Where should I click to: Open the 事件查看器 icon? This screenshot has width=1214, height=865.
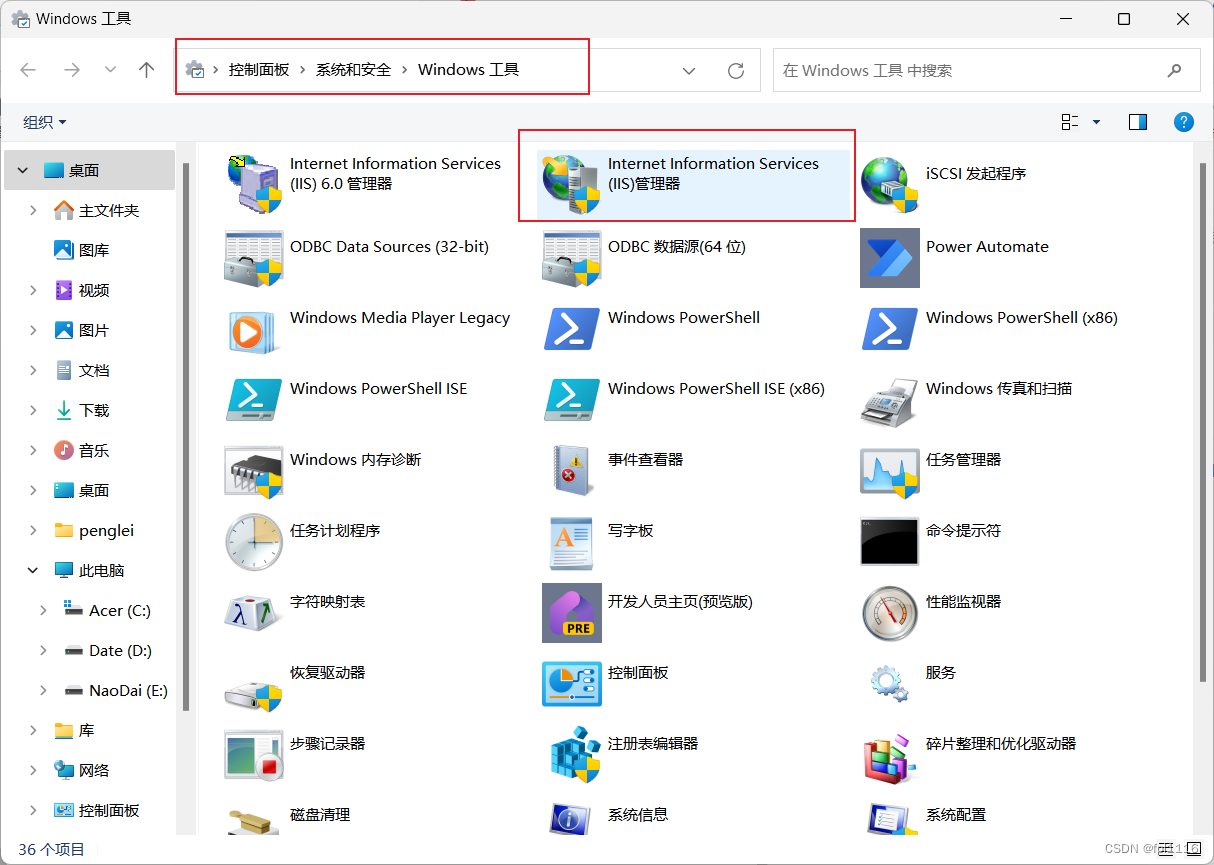572,470
